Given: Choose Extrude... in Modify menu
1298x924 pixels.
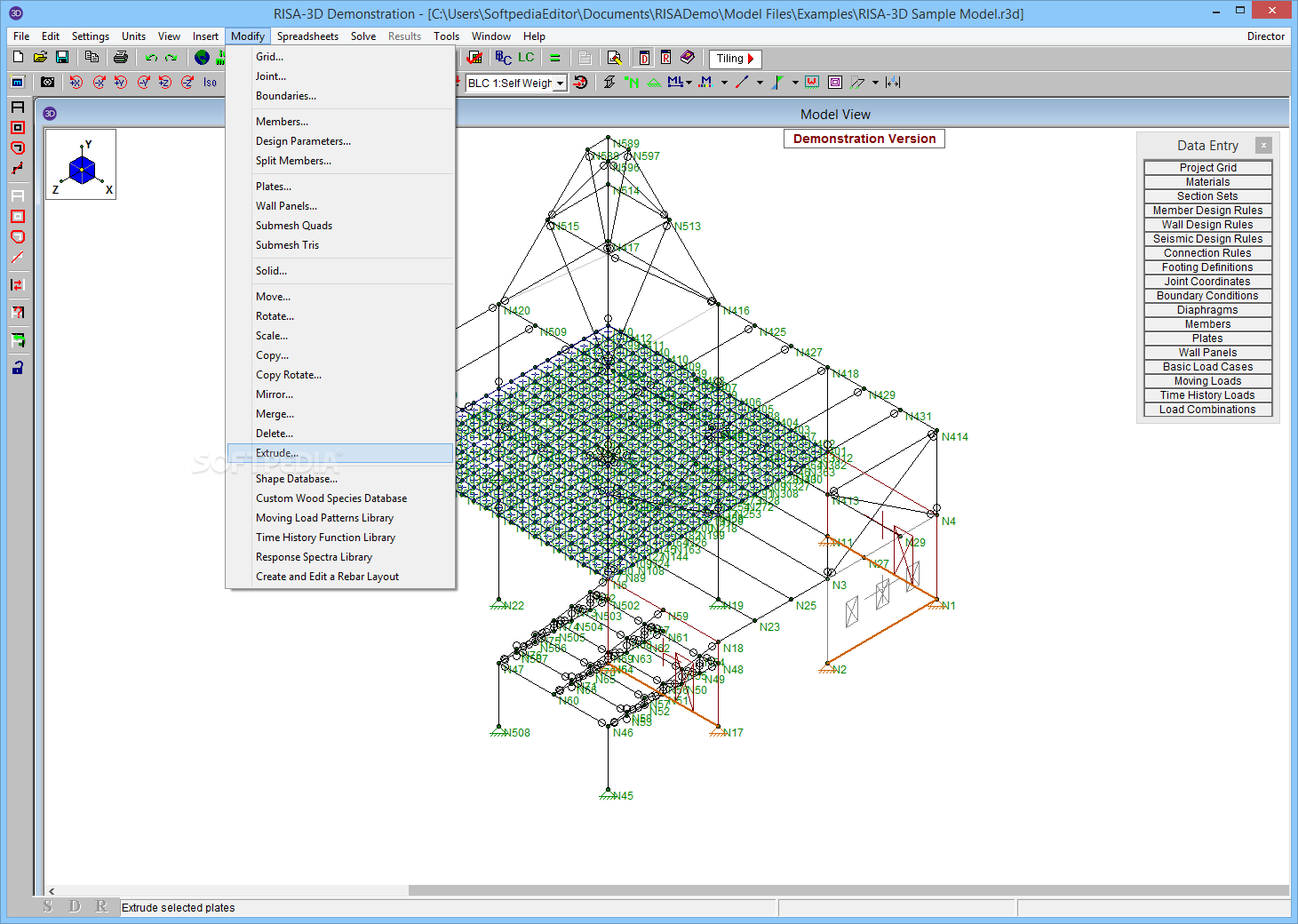Looking at the screenshot, I should 340,453.
